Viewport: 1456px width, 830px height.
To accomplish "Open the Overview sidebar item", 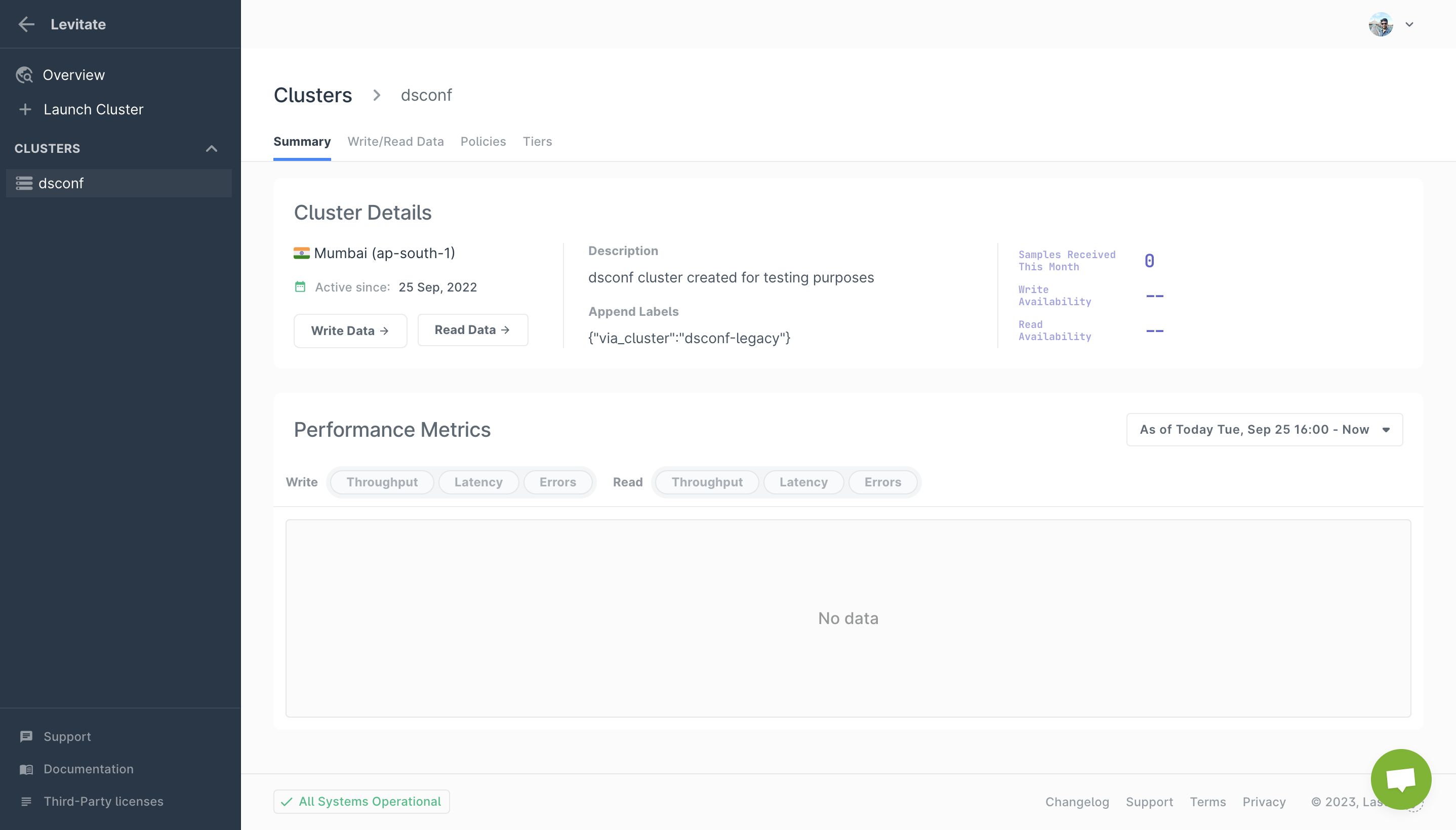I will click(x=73, y=75).
